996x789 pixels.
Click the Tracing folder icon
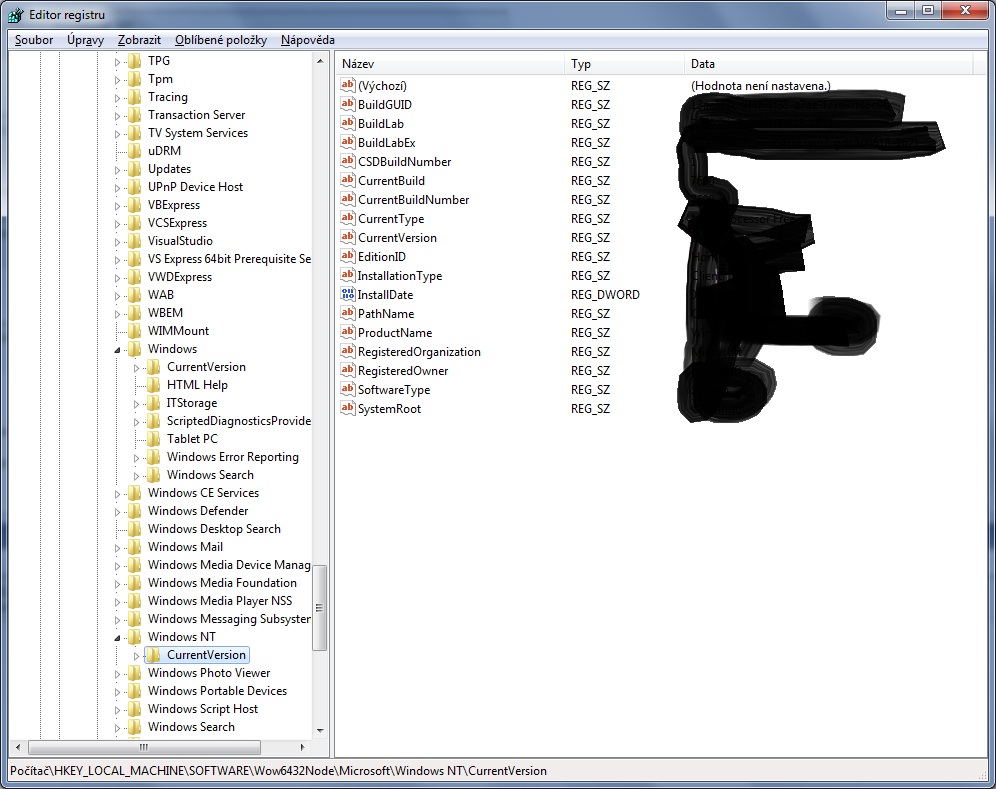click(135, 97)
